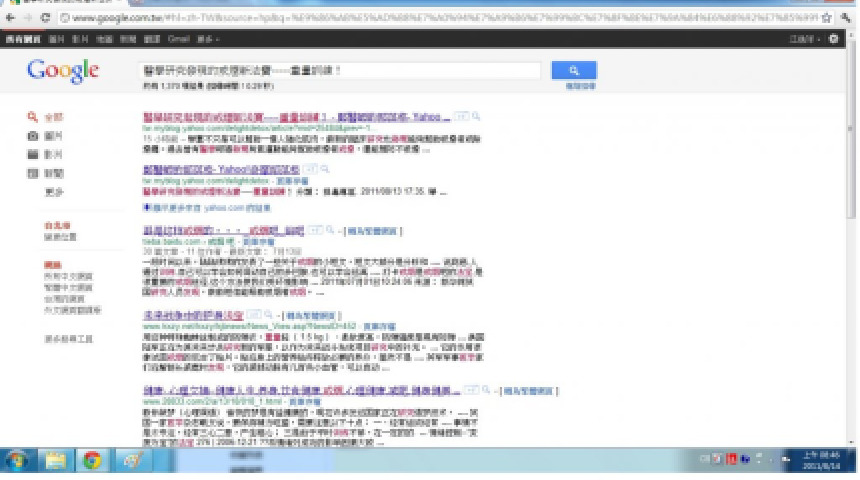Open Gmail from the black navigation bar

click(178, 38)
